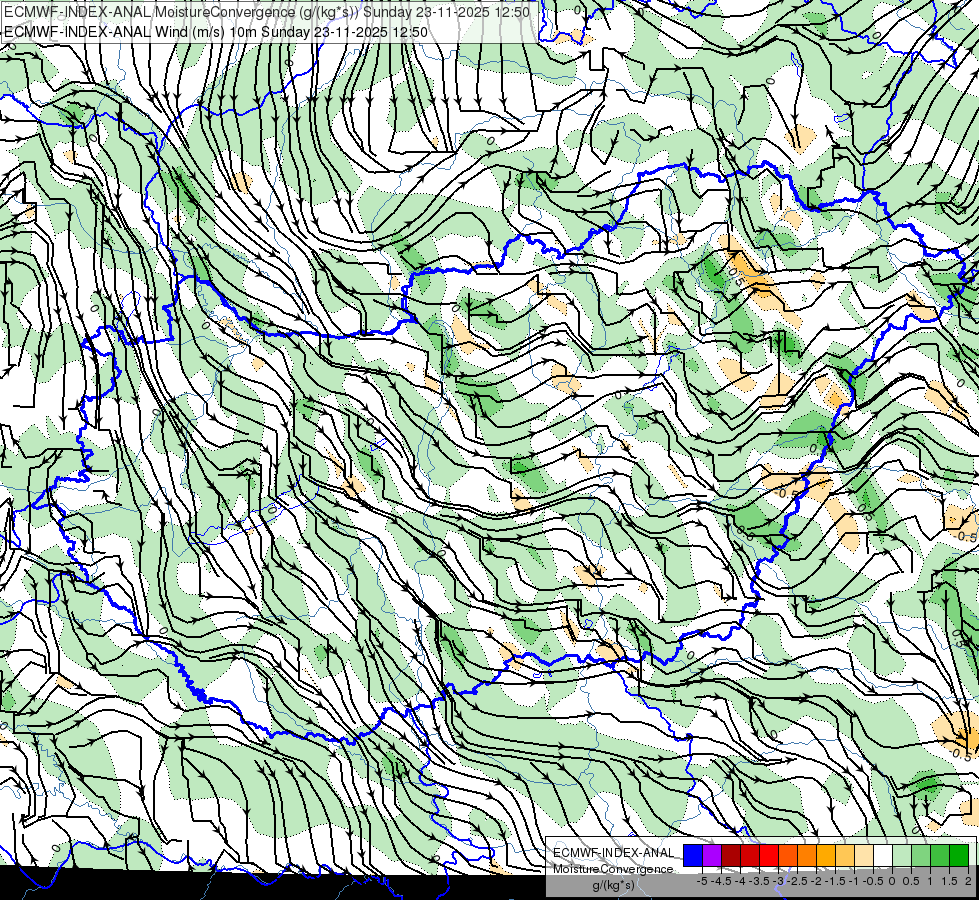Image resolution: width=979 pixels, height=900 pixels.
Task: Click the 'Wind (m/s) 10m' title line
Action: [216, 32]
